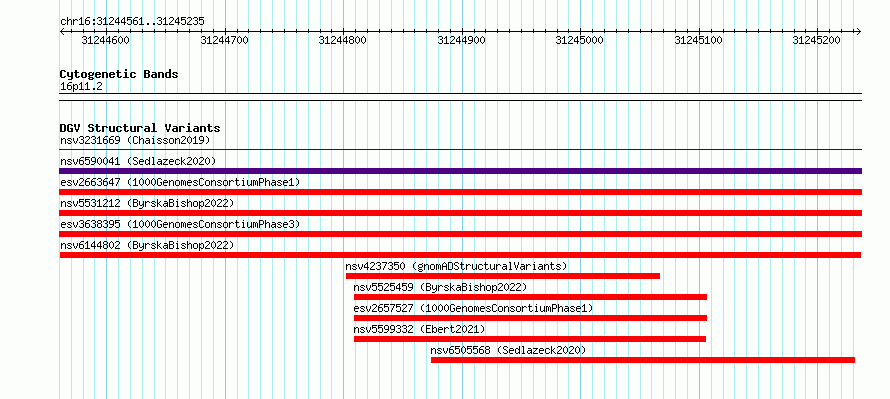
Task: Click the 16p11.2 band label
Action: coord(81,87)
